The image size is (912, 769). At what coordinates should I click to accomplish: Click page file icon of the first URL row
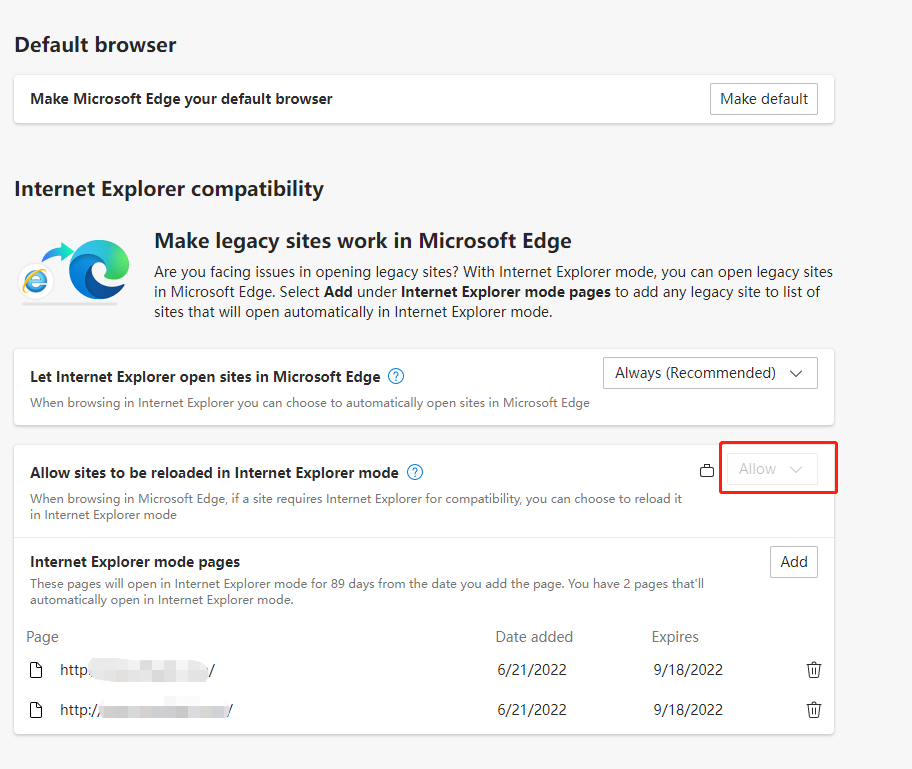36,670
